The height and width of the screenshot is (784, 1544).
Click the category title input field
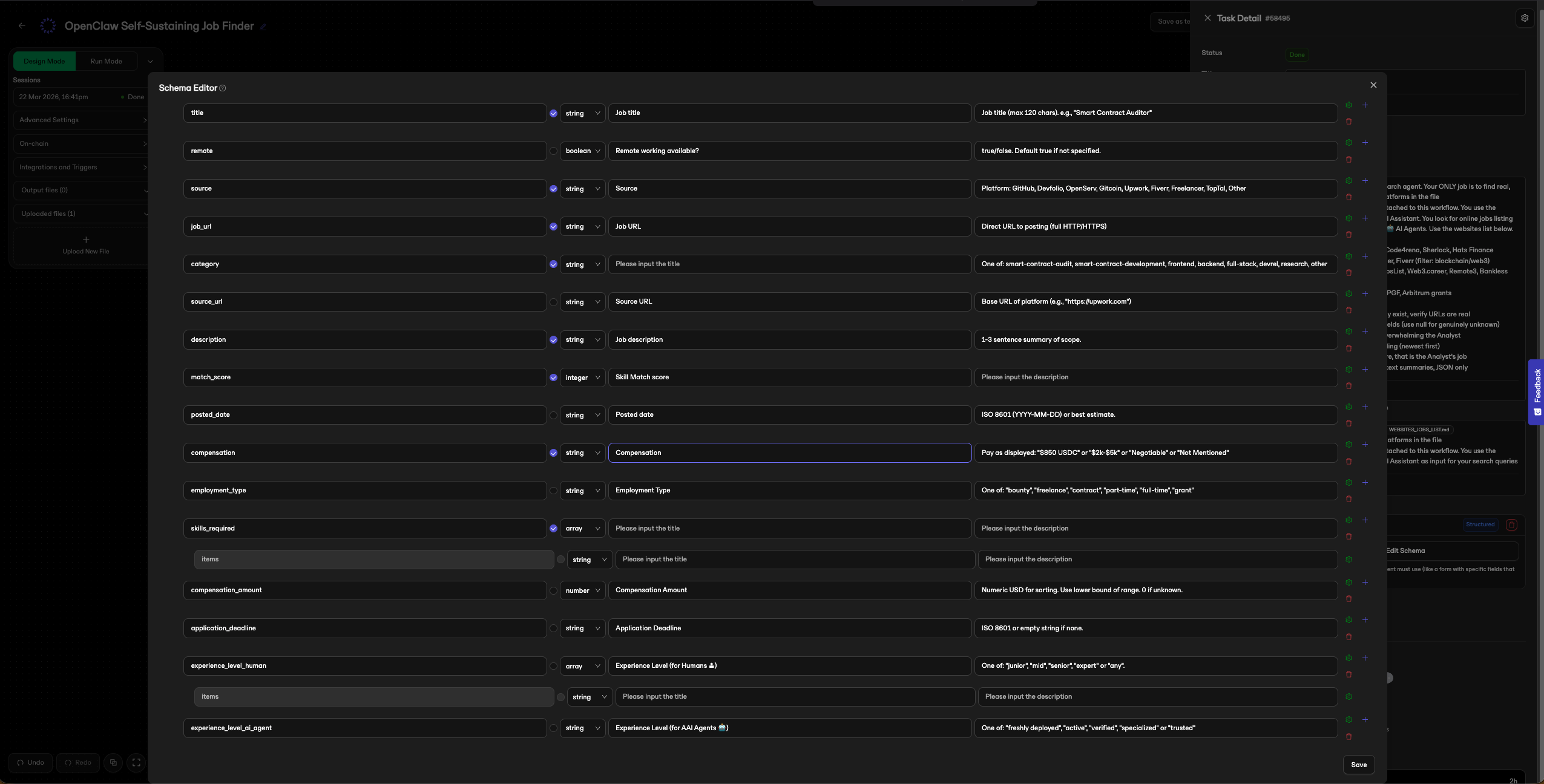[x=790, y=264]
